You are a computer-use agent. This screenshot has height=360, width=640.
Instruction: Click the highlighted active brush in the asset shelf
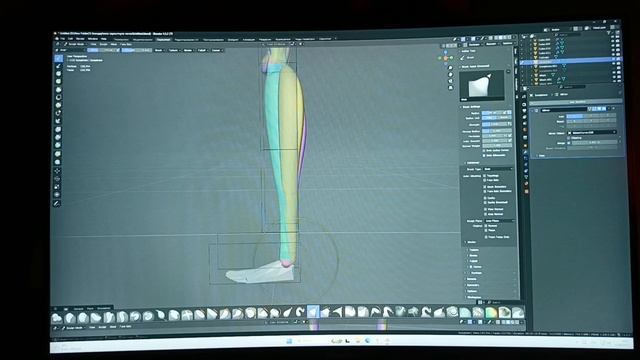tap(313, 312)
